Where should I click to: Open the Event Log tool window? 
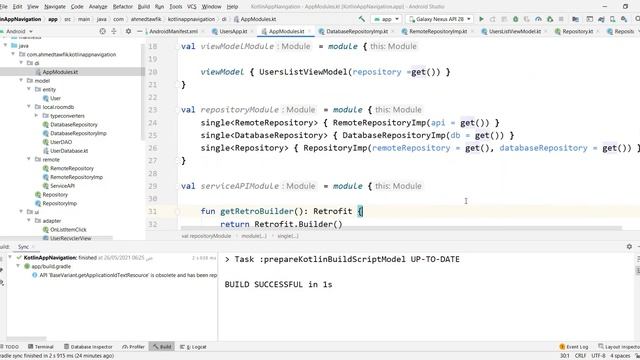(574, 347)
